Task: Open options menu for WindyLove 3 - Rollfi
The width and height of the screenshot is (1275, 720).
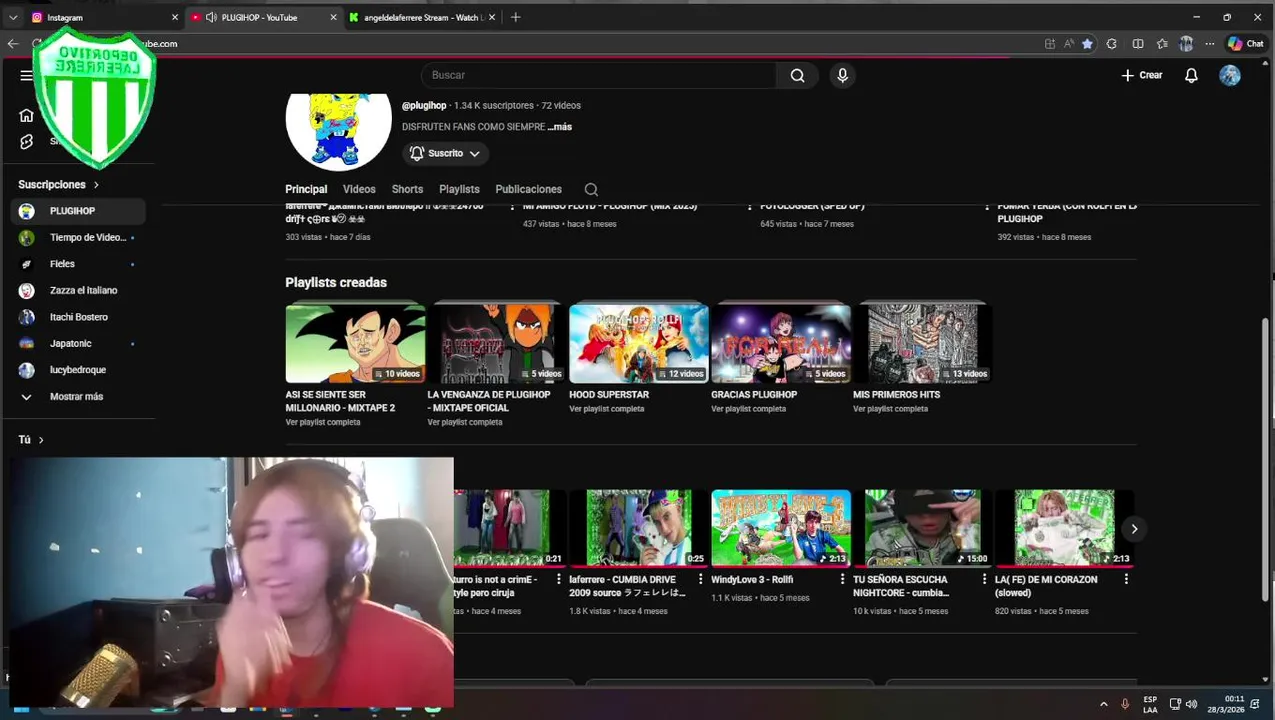Action: pos(842,579)
